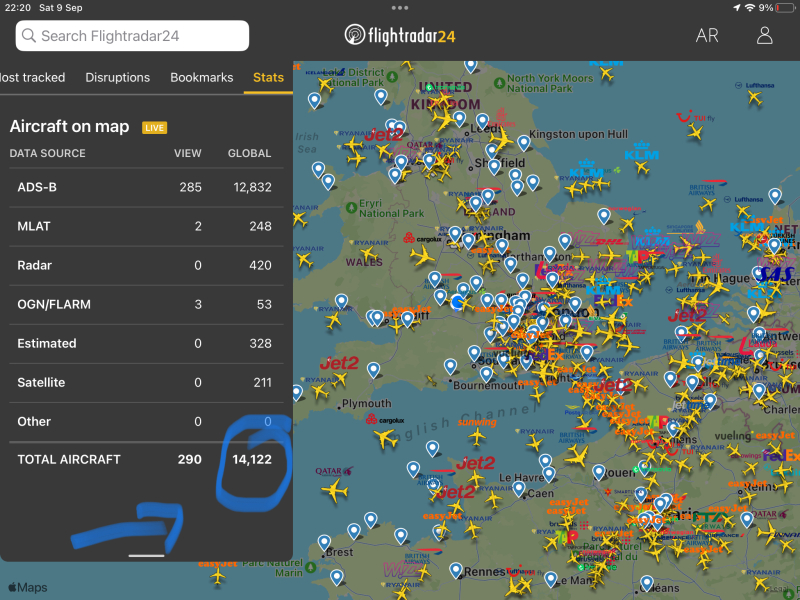Screen dimensions: 800x600
Task: Select the Qatar aircraft off Brittany
Action: pos(335,491)
